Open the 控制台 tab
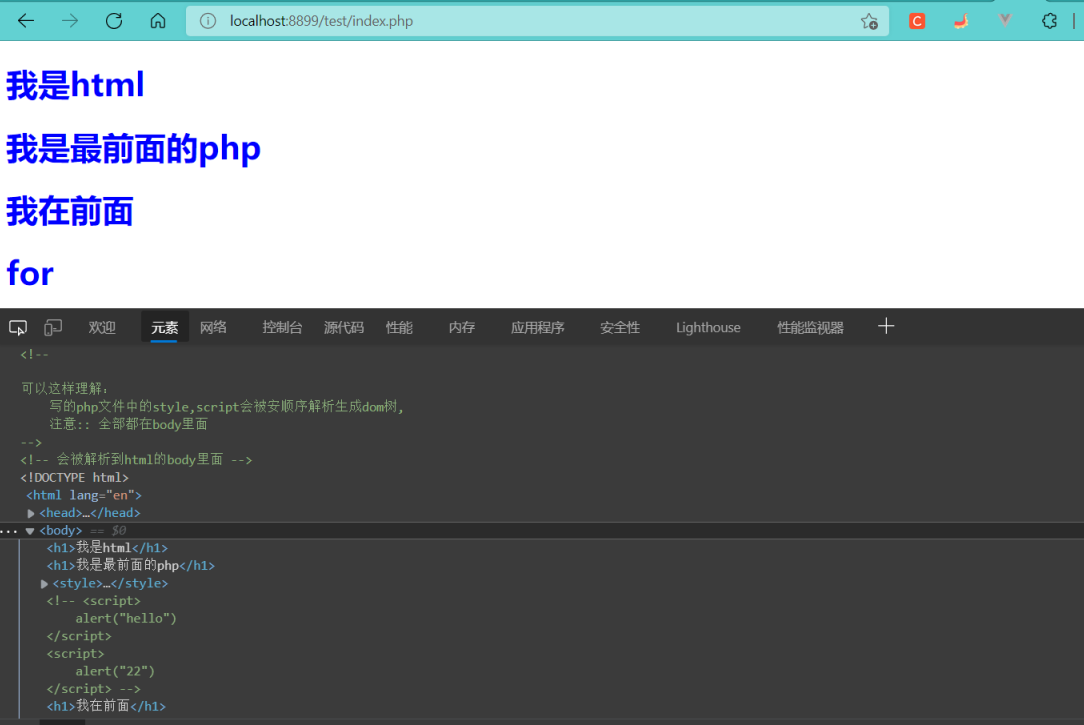This screenshot has height=725, width=1084. pos(282,328)
